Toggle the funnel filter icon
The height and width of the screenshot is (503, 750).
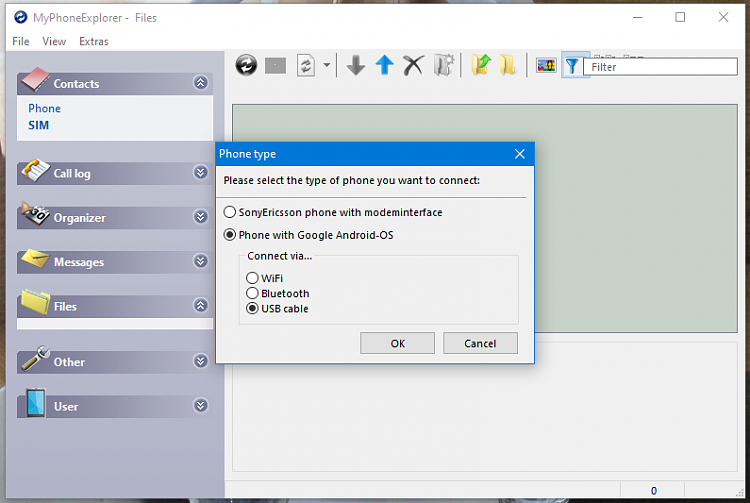pos(572,66)
